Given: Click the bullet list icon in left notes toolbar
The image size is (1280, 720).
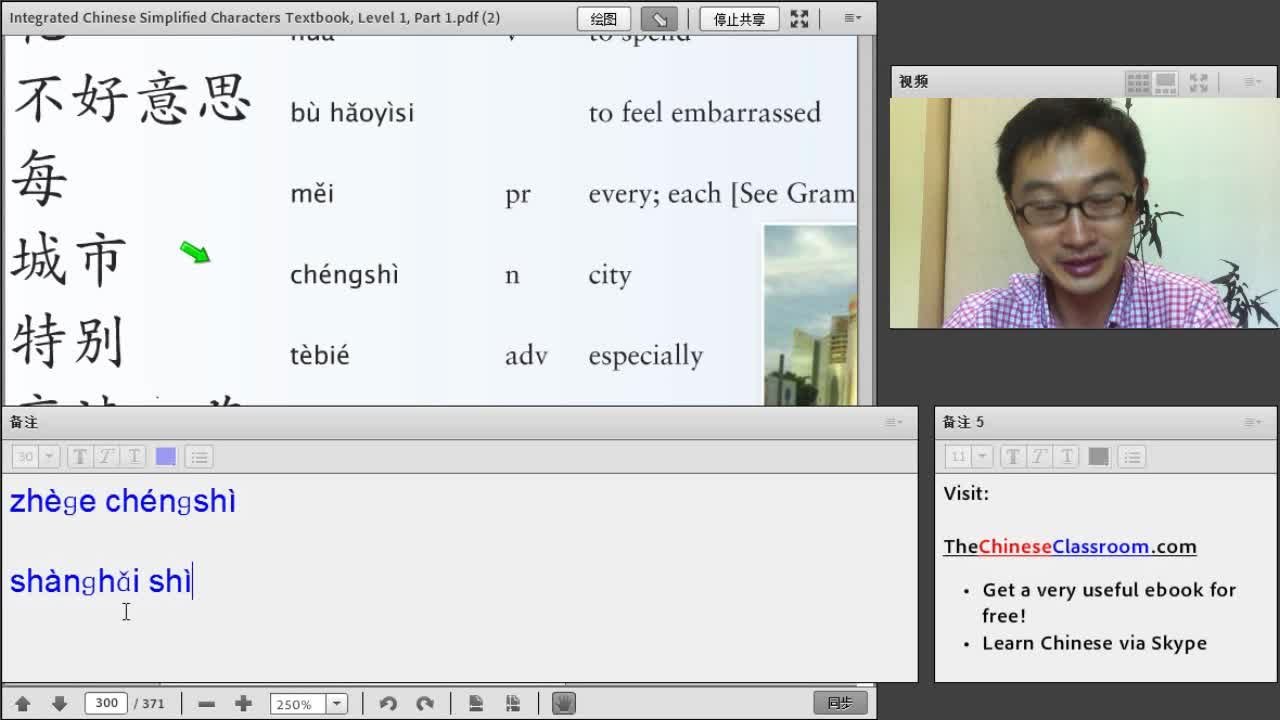Looking at the screenshot, I should [199, 457].
